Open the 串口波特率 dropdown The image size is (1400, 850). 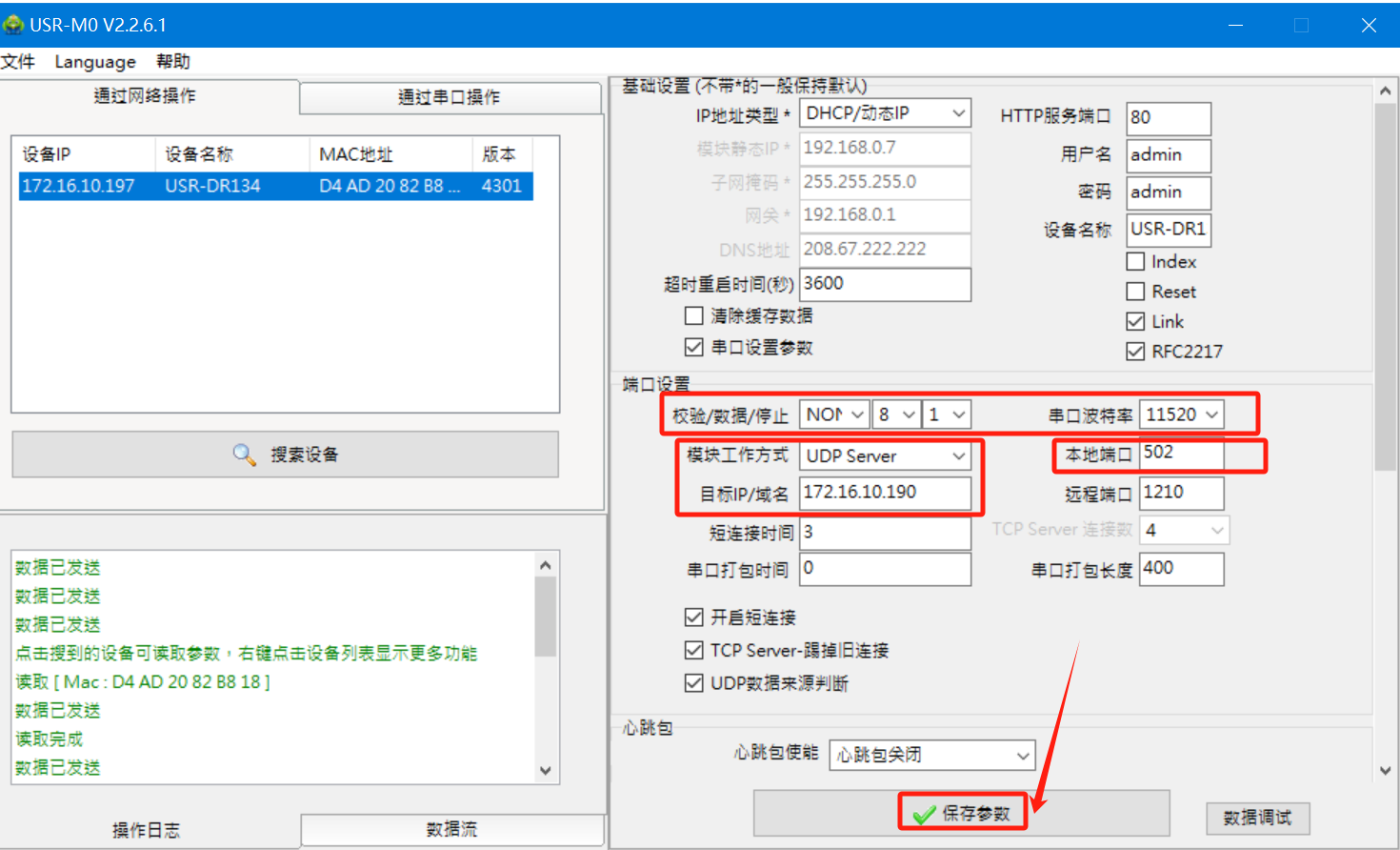tap(1182, 415)
